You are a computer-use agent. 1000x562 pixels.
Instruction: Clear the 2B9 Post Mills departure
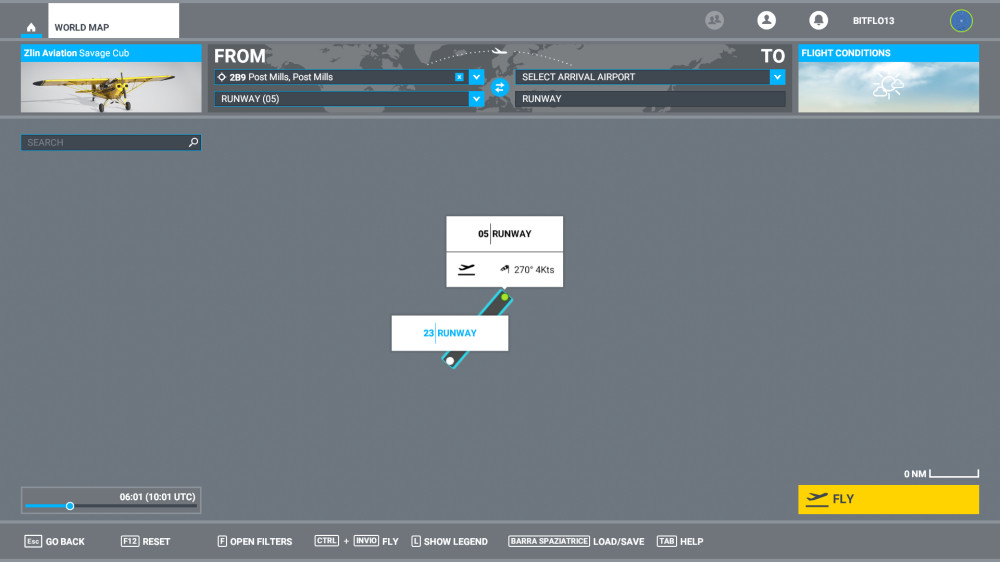coord(459,77)
